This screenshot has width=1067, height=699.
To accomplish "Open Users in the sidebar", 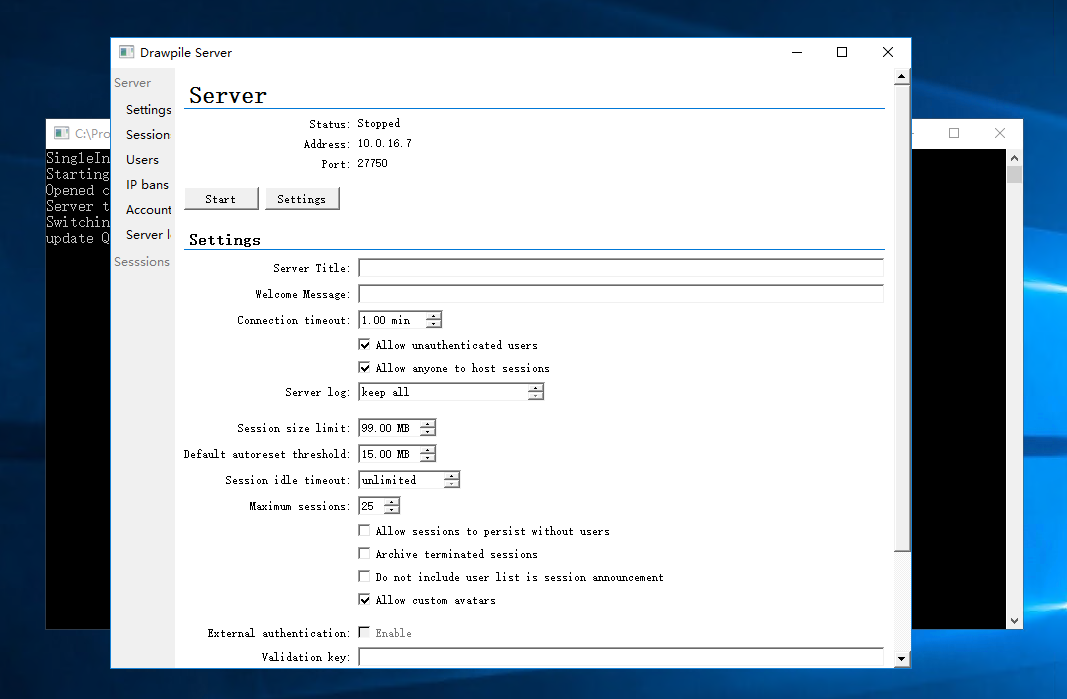I will point(142,160).
